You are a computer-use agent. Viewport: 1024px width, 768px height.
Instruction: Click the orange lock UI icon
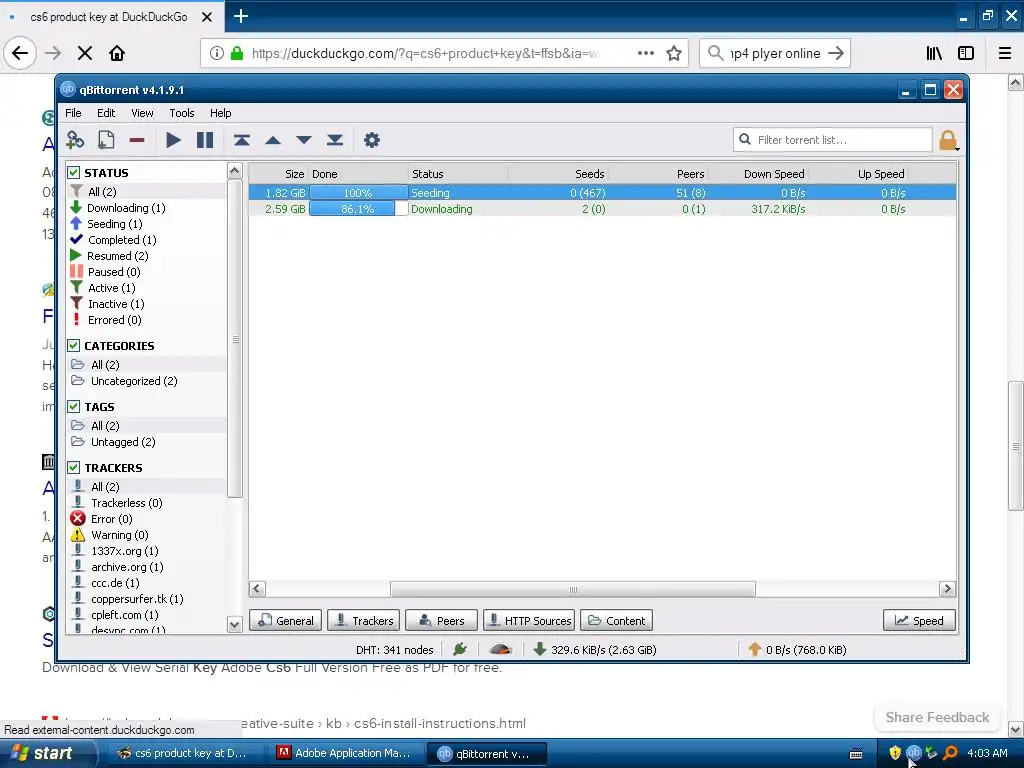click(x=948, y=140)
